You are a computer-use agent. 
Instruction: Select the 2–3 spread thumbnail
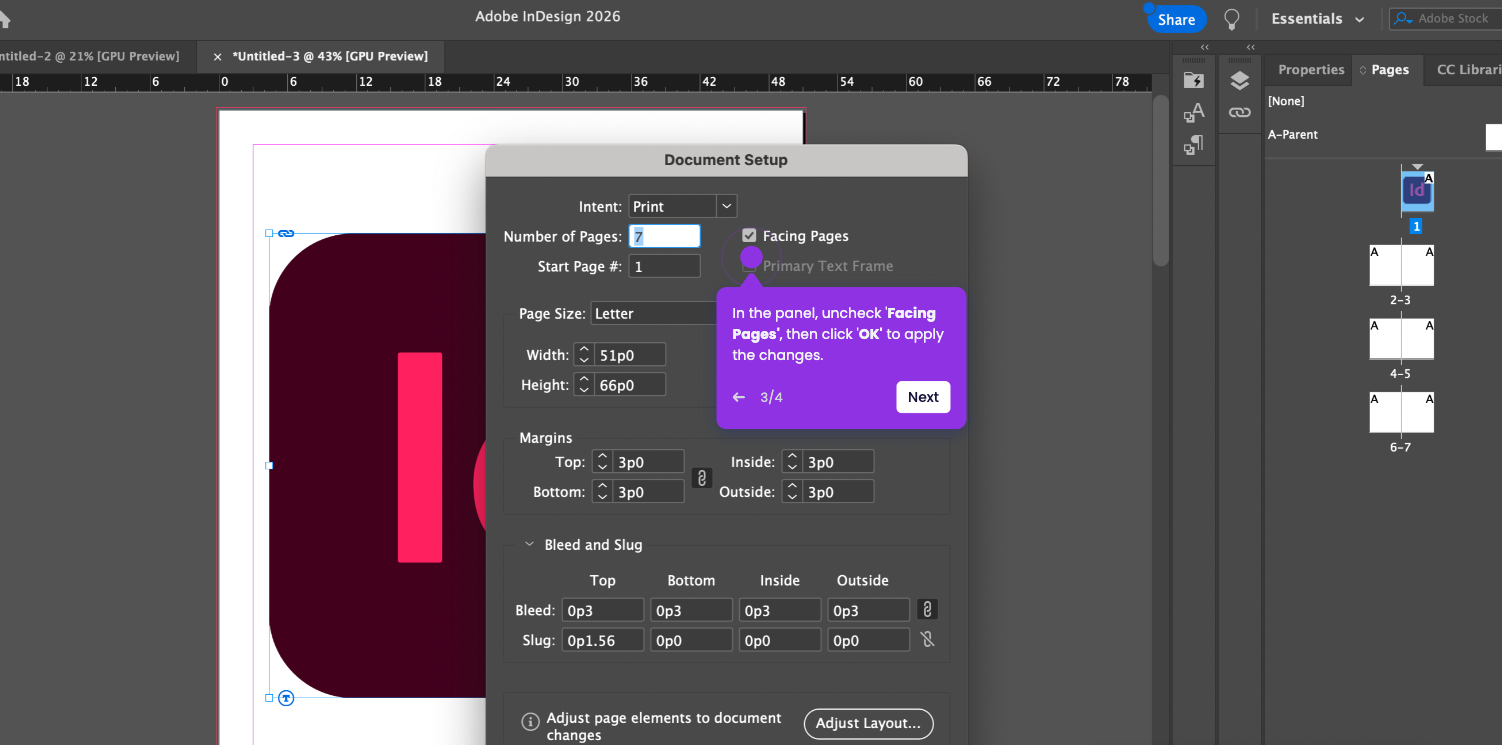tap(1401, 266)
